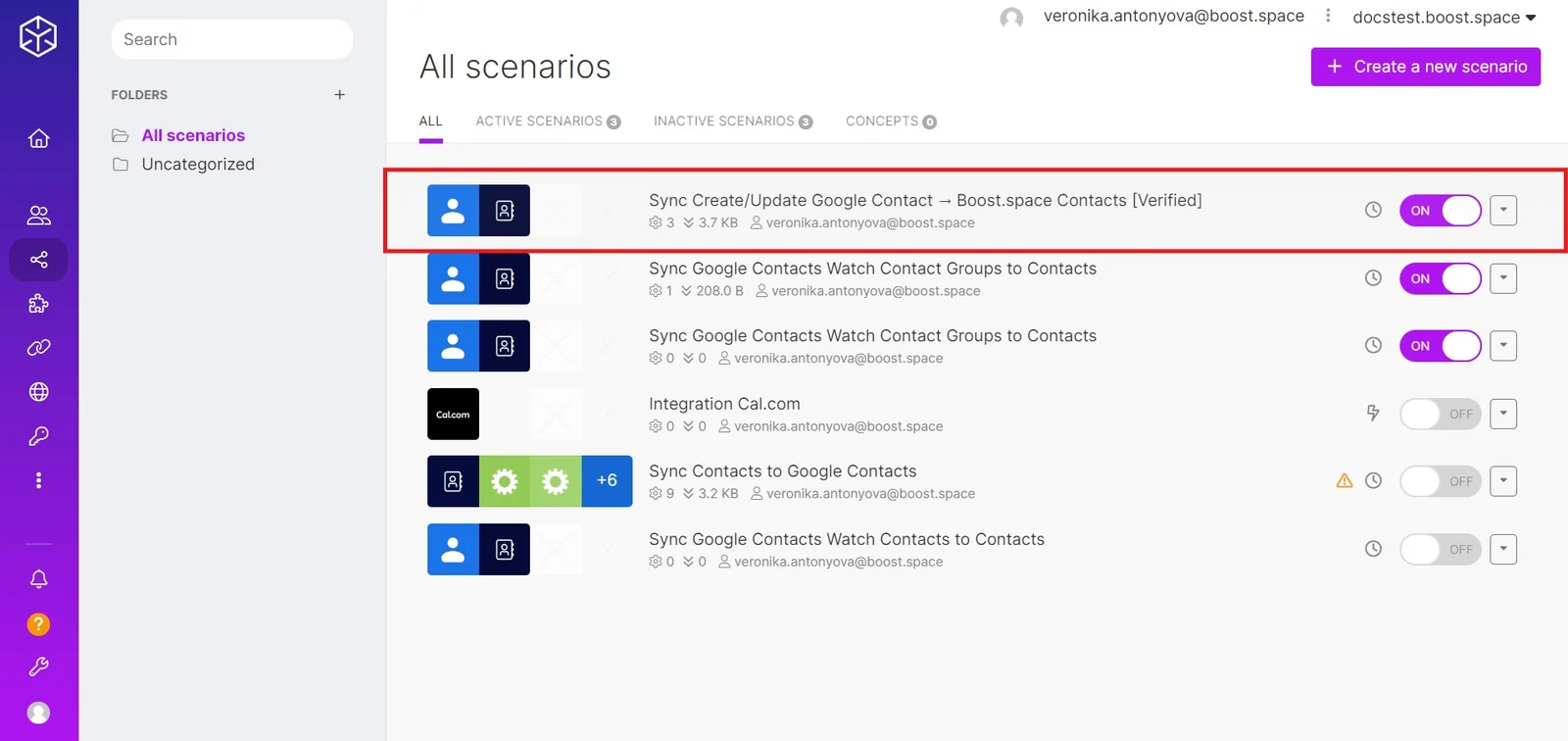Focus the Search field

point(232,39)
